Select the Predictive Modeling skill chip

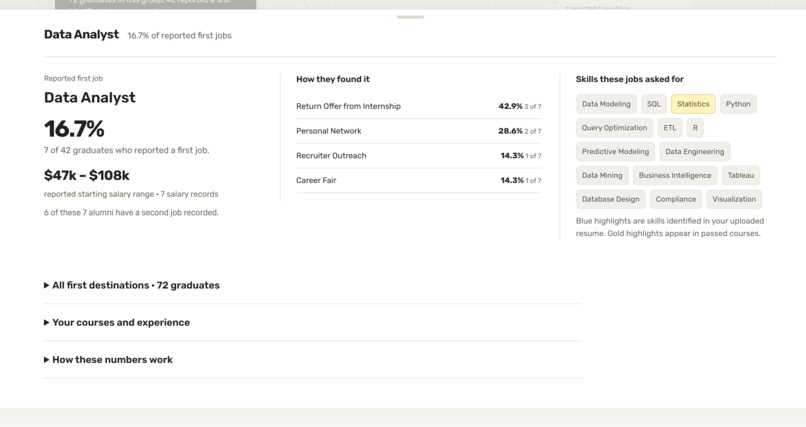click(615, 152)
